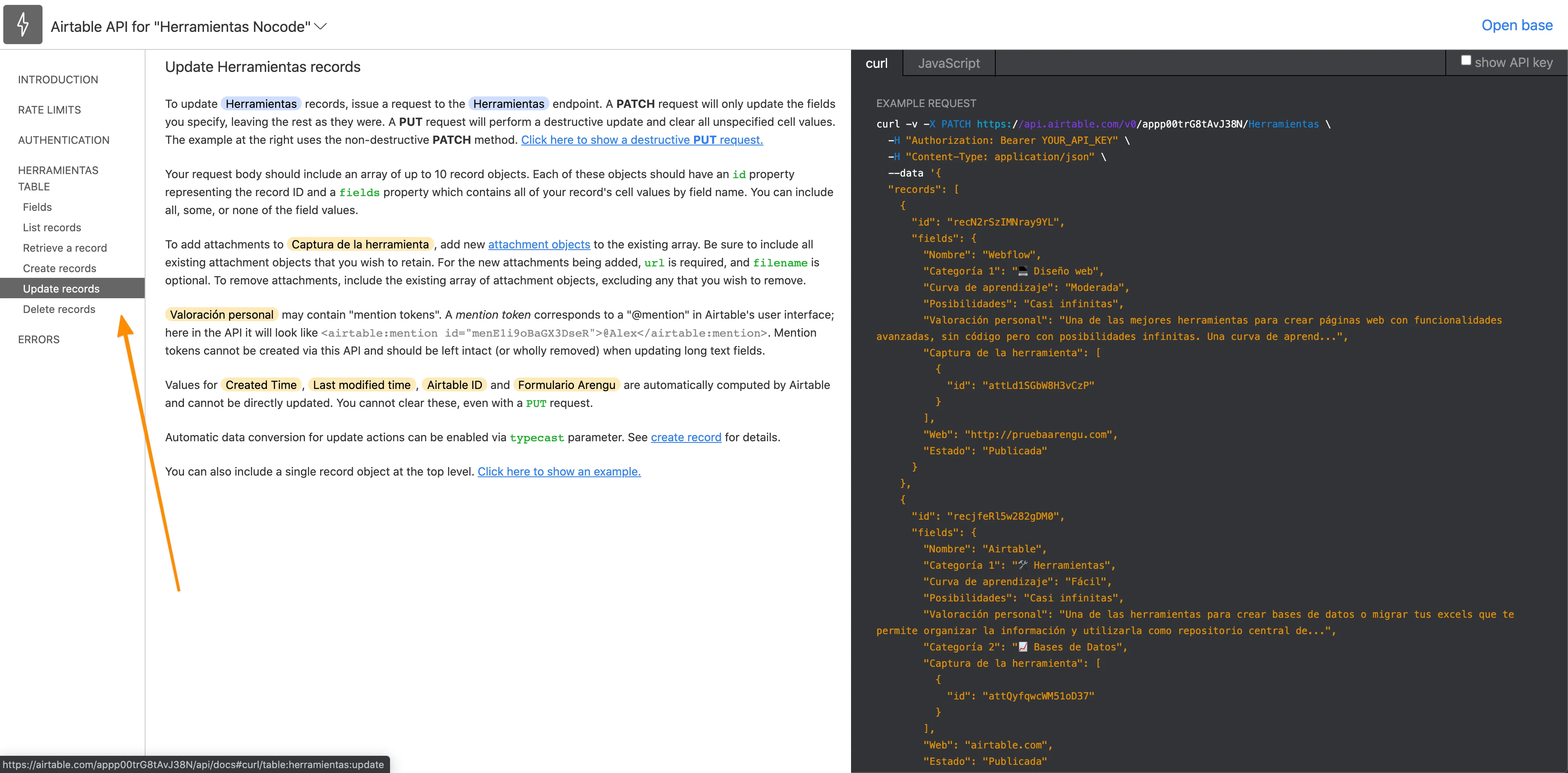
Task: Open List records in sidebar
Action: 52,228
